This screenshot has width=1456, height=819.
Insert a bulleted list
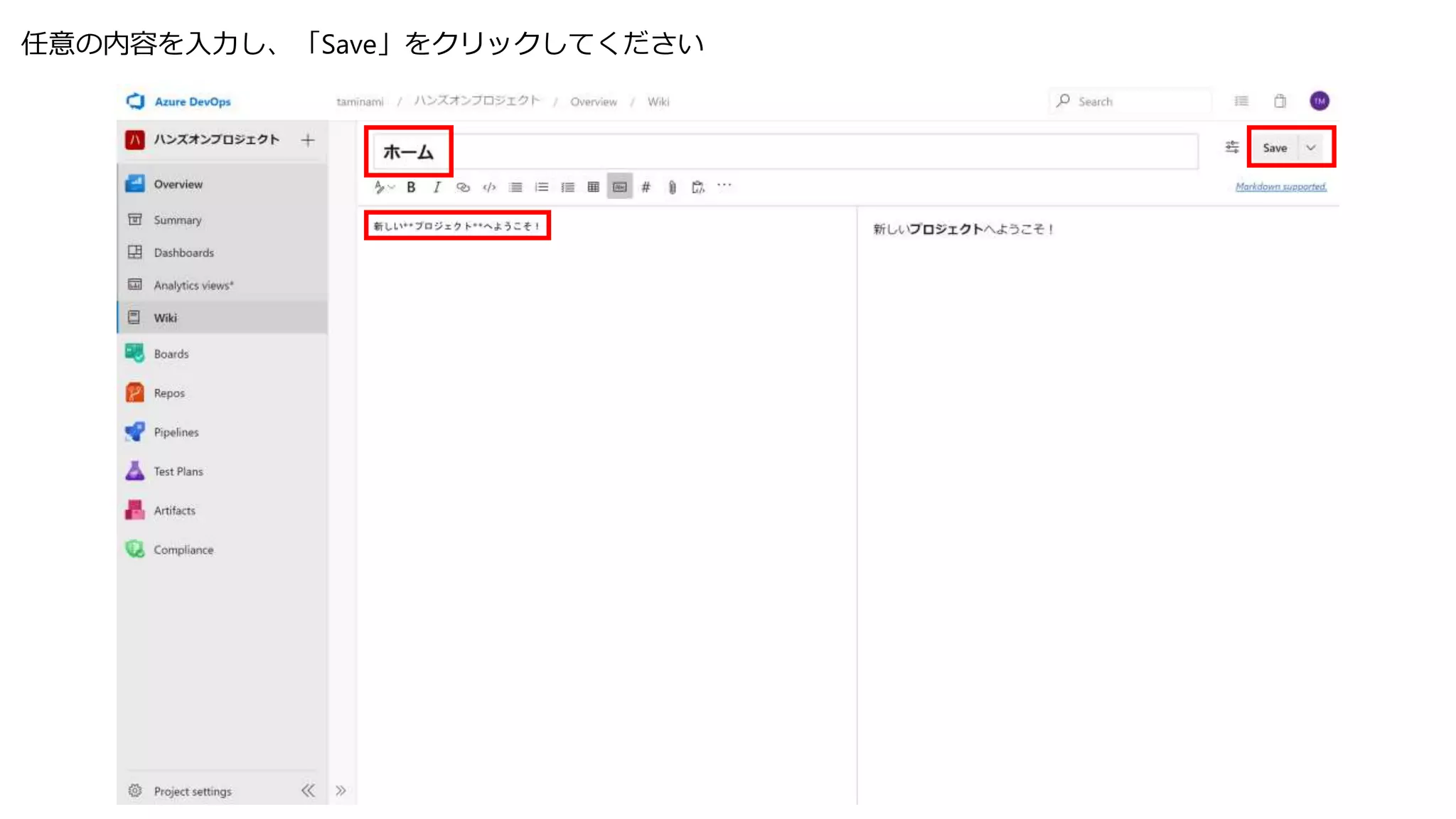click(x=515, y=188)
